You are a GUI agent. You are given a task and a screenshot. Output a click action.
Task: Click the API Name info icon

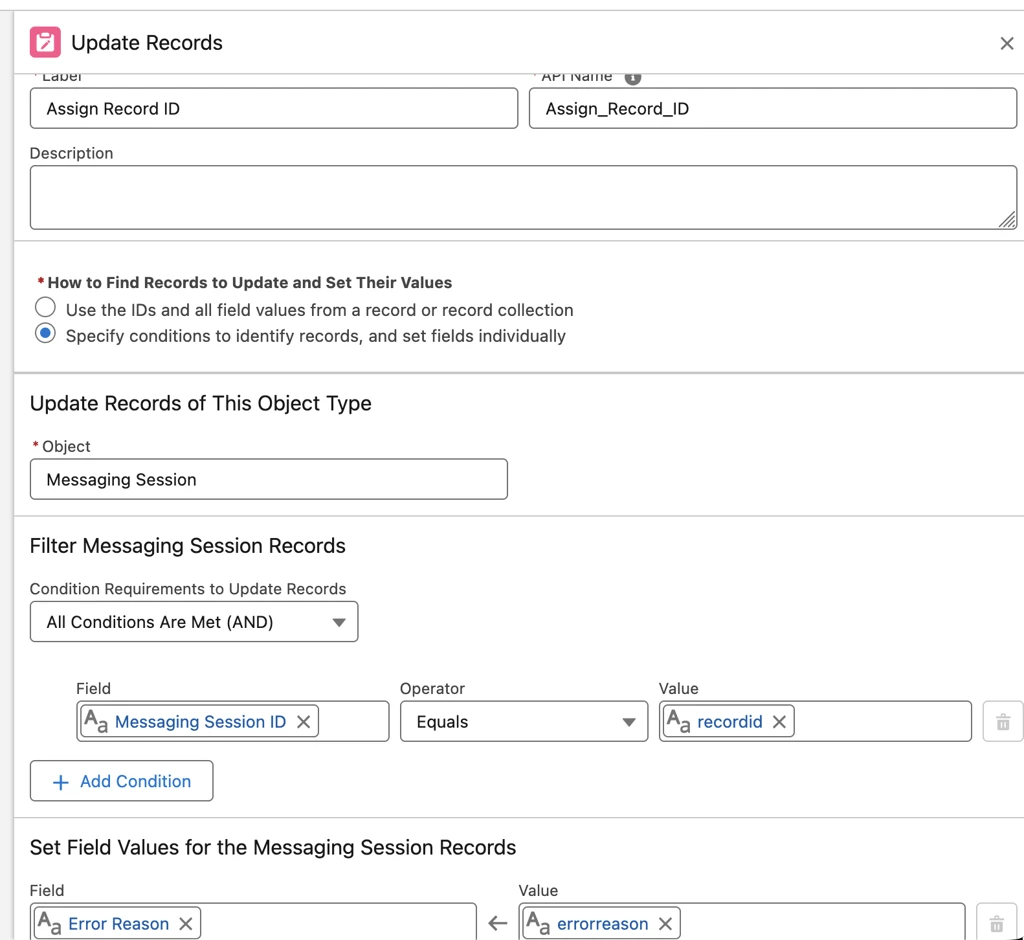tap(632, 78)
